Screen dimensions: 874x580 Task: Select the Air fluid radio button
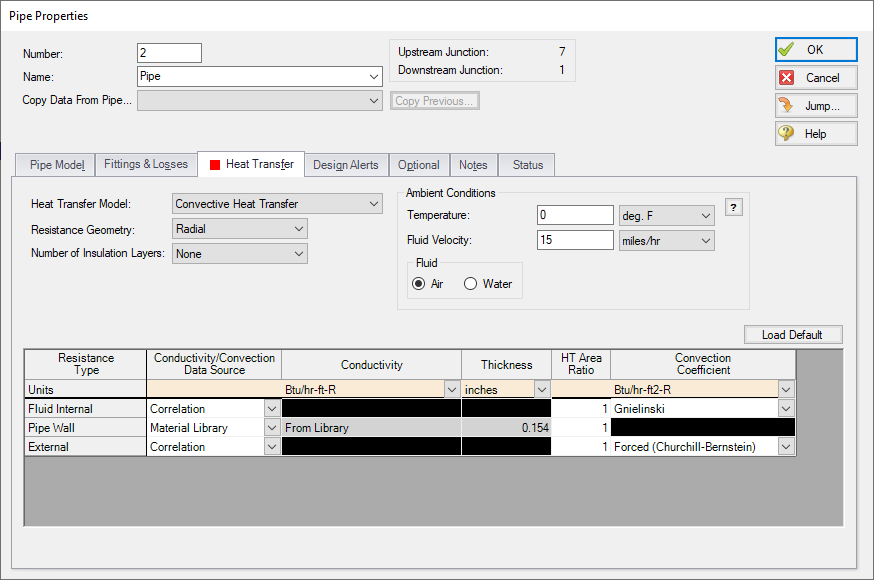click(x=420, y=284)
